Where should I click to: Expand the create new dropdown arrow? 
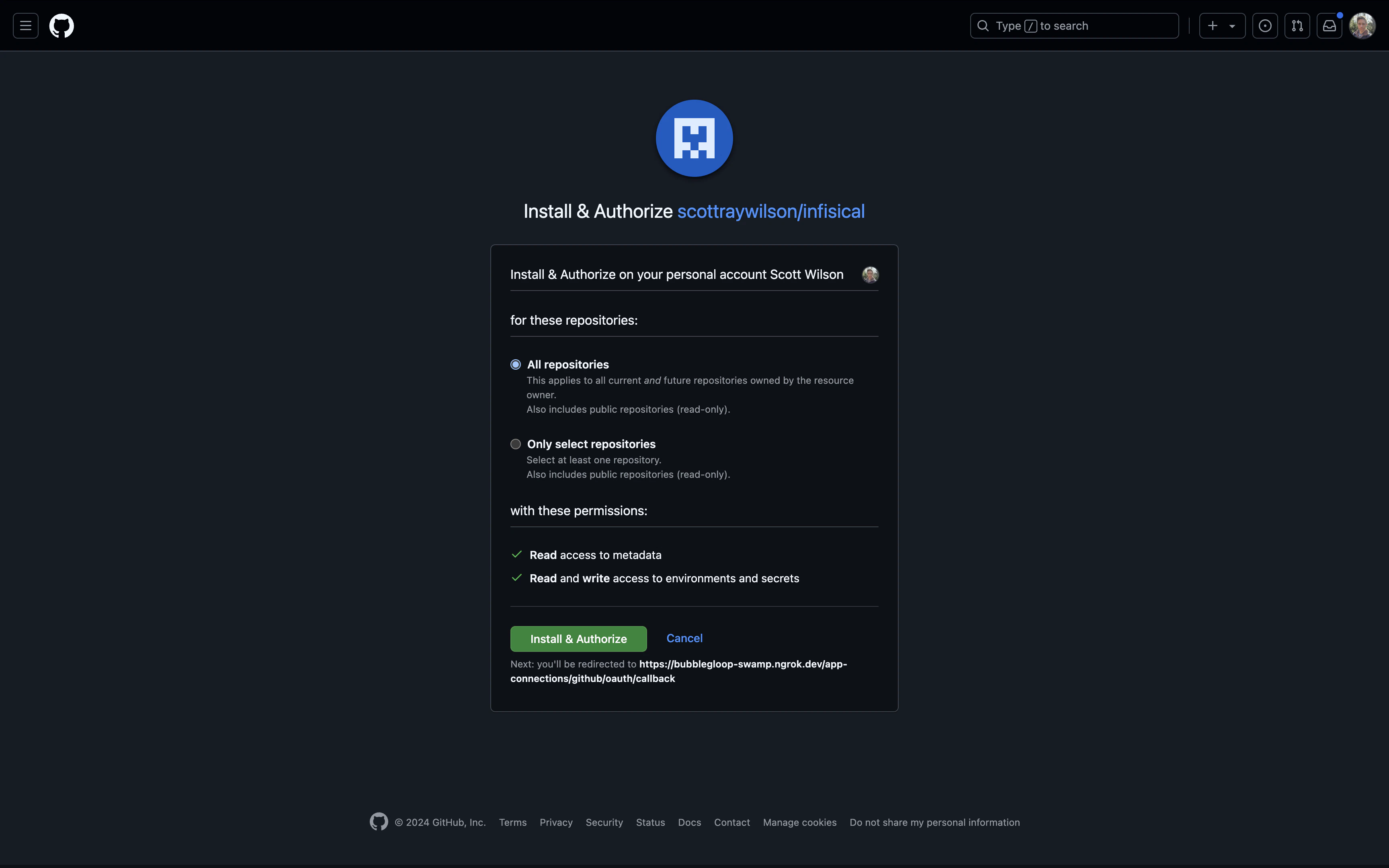tap(1232, 26)
